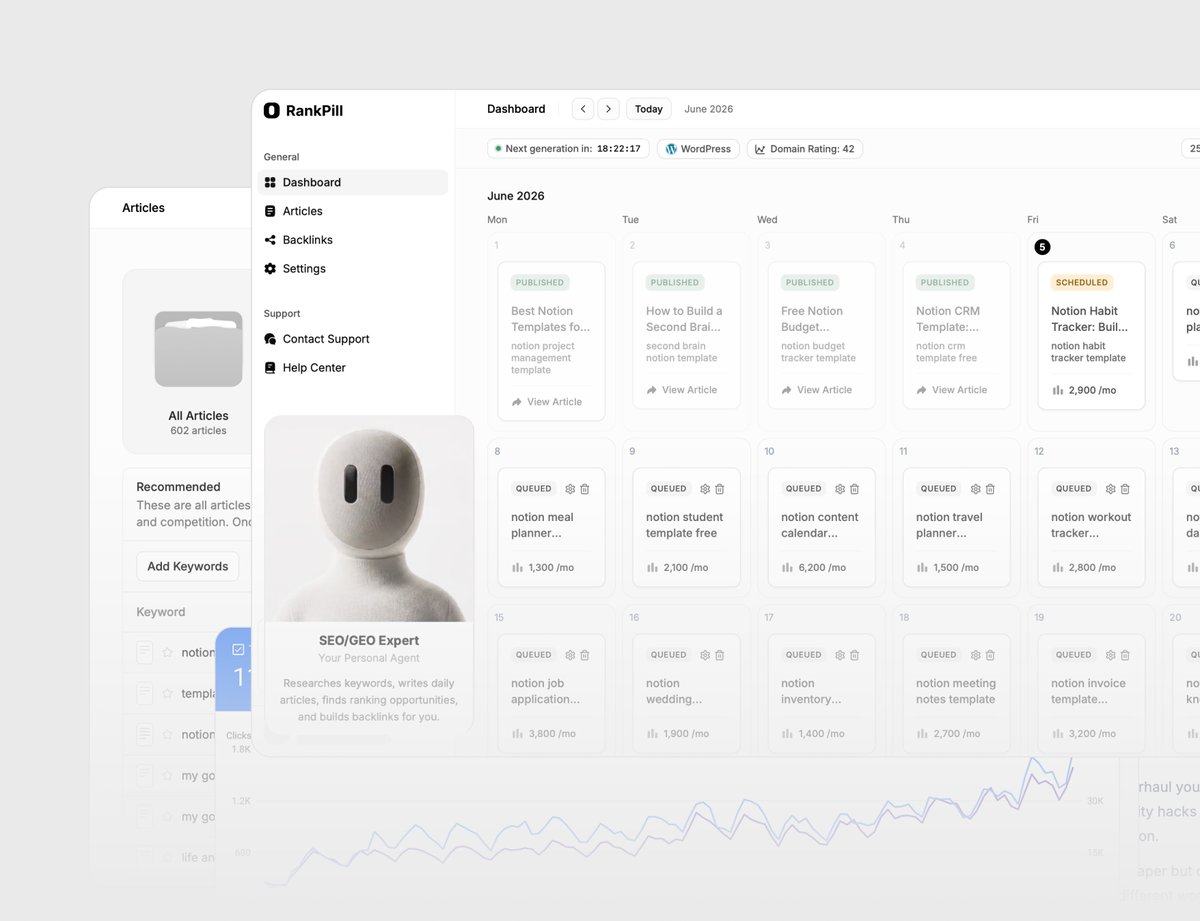Open Contact Support in the sidebar
Viewport: 1200px width, 921px height.
point(353,339)
